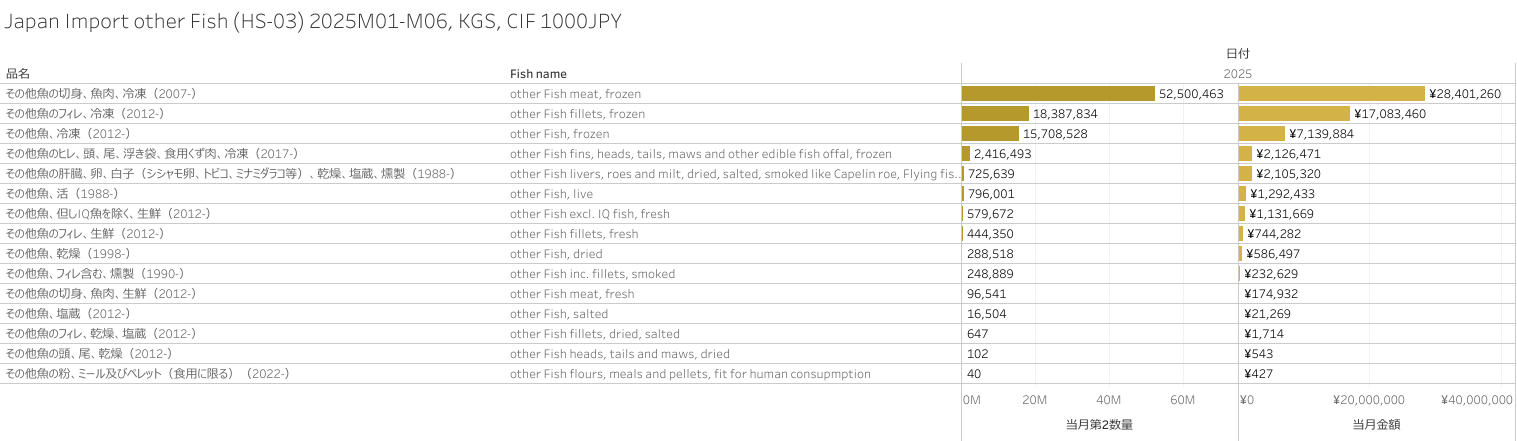1517x441 pixels.
Task: Select the quantity label 2,416,493
Action: click(x=1002, y=153)
